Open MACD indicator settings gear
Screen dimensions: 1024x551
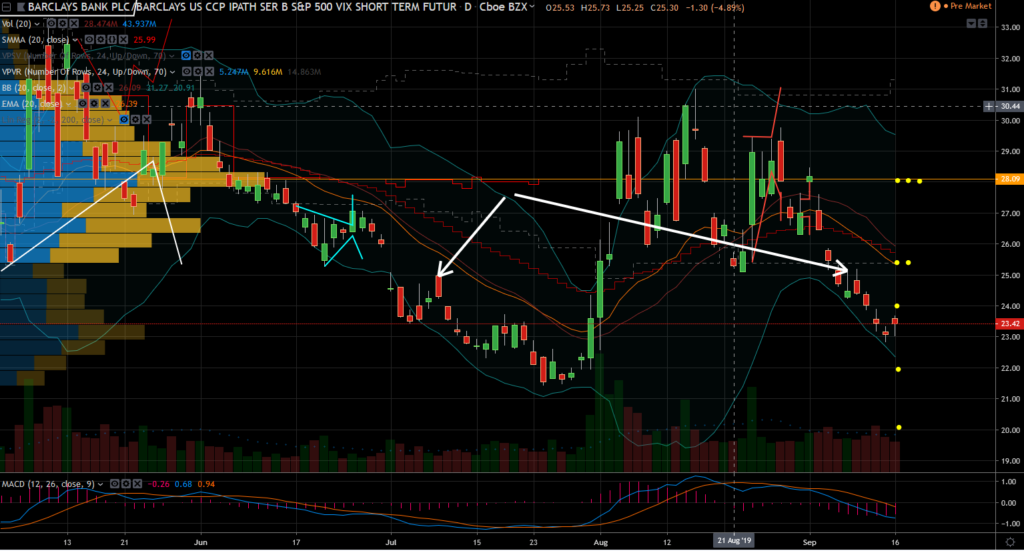pyautogui.click(x=125, y=484)
